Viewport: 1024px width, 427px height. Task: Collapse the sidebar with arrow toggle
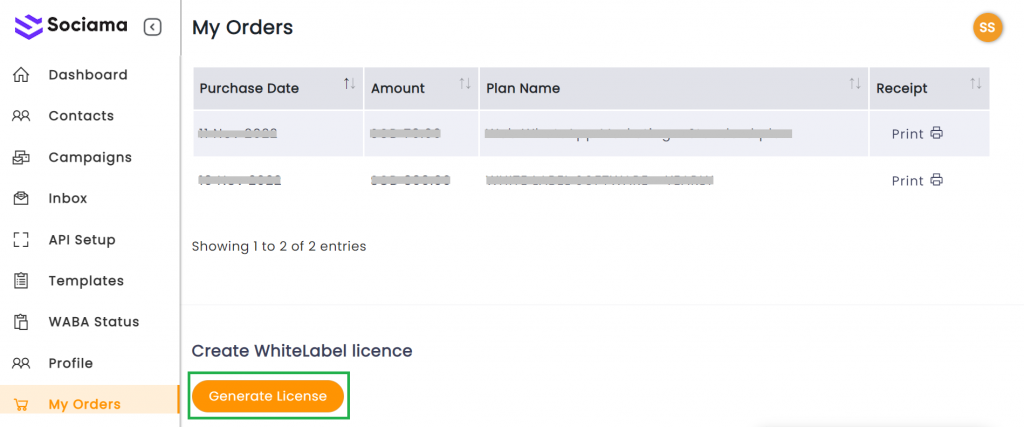[152, 27]
